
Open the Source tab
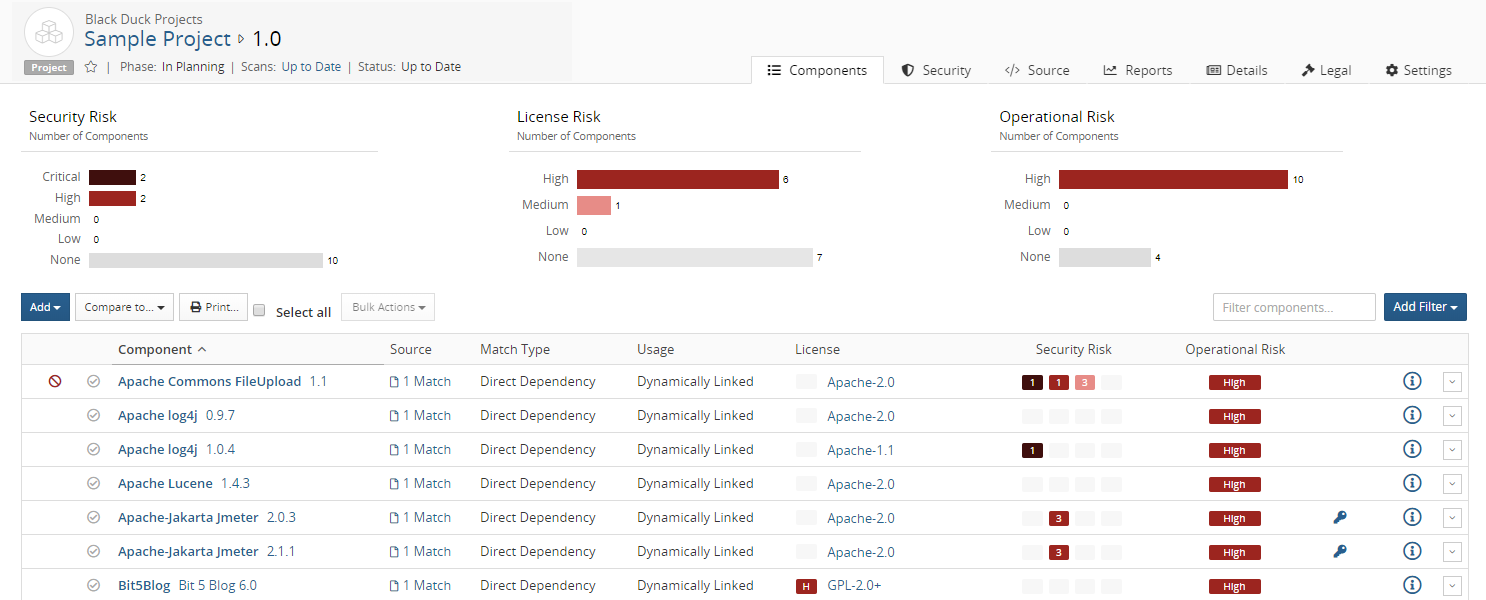(1037, 70)
